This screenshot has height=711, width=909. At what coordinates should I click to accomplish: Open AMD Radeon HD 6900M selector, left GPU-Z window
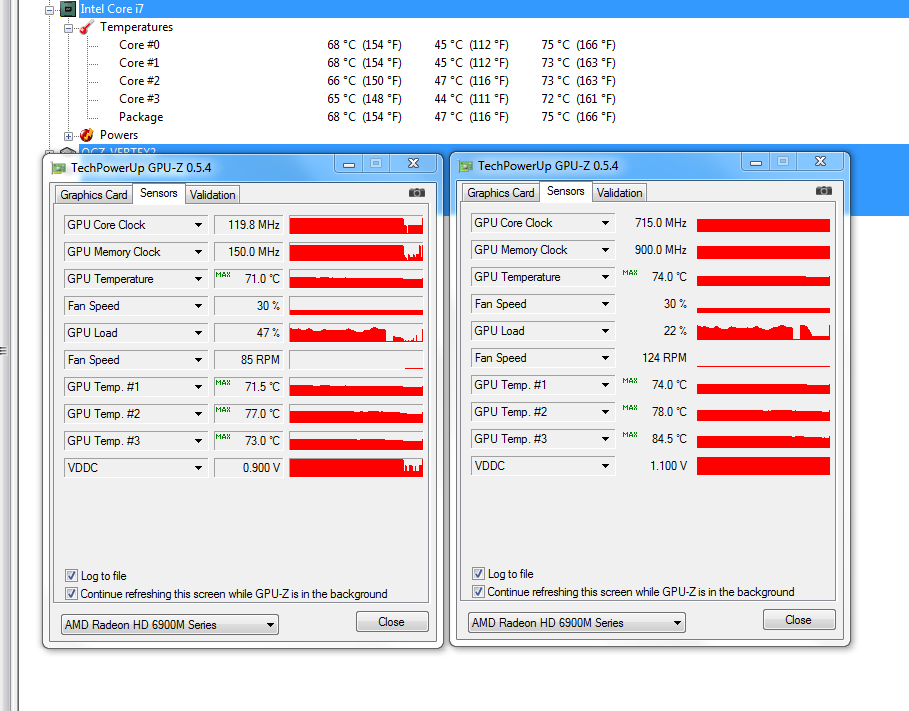(170, 625)
